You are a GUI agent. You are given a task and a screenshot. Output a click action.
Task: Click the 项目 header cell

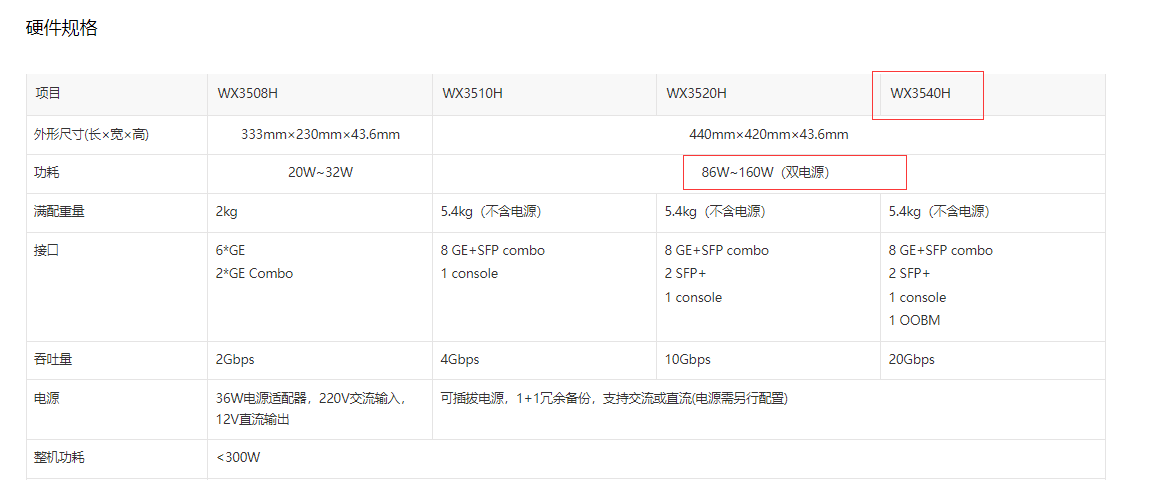coord(48,94)
